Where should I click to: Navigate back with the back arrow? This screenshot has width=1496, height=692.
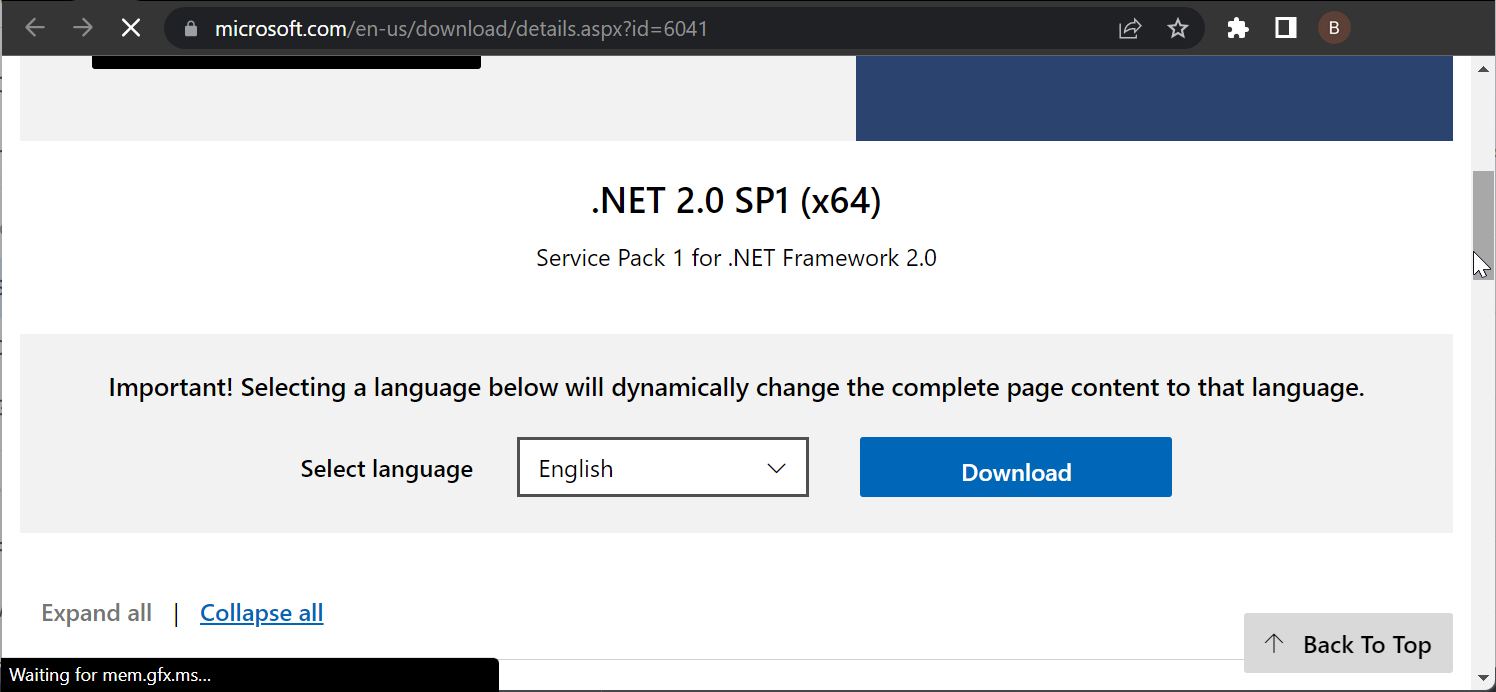(35, 28)
